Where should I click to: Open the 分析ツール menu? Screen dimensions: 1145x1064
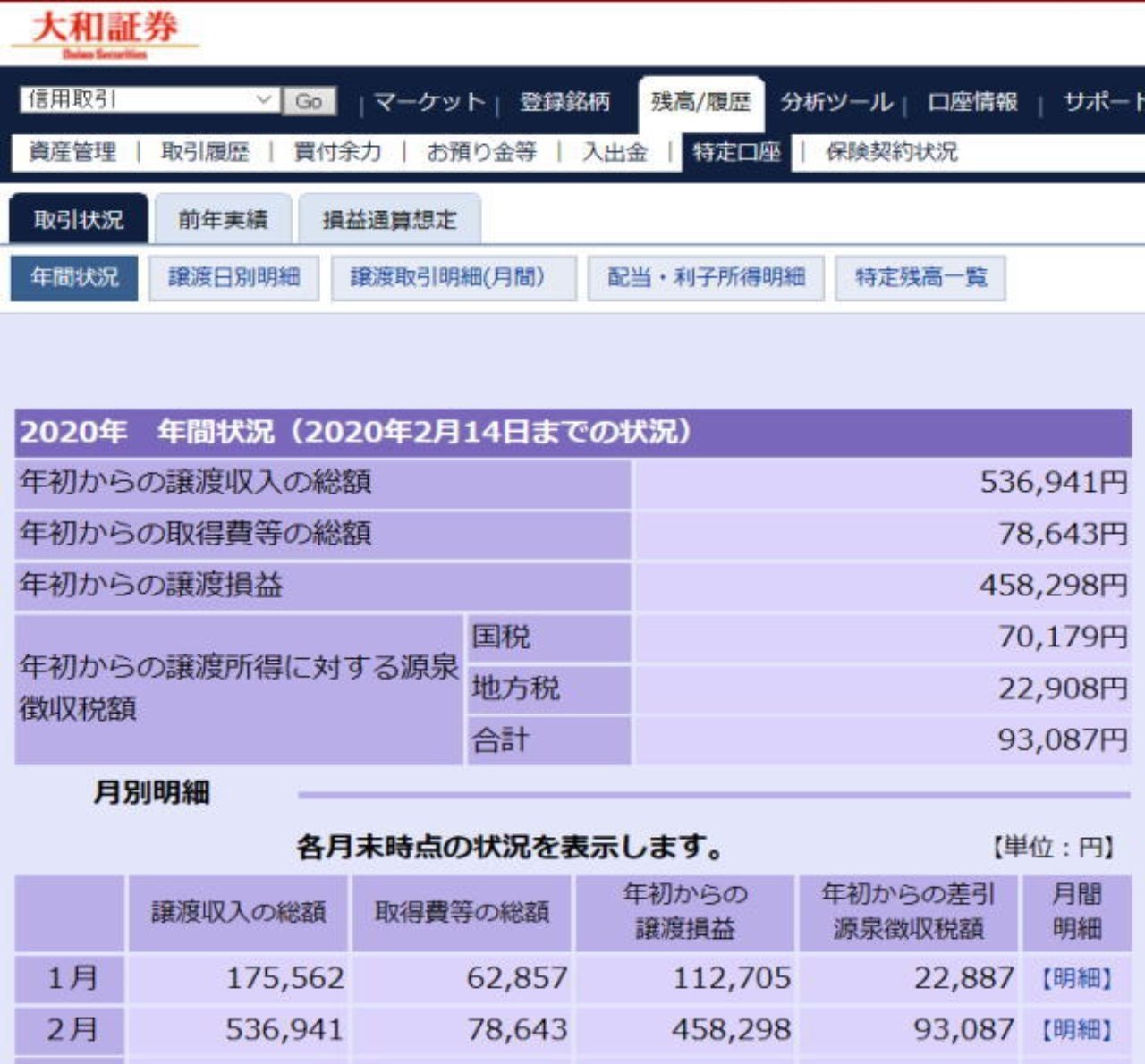(x=836, y=102)
